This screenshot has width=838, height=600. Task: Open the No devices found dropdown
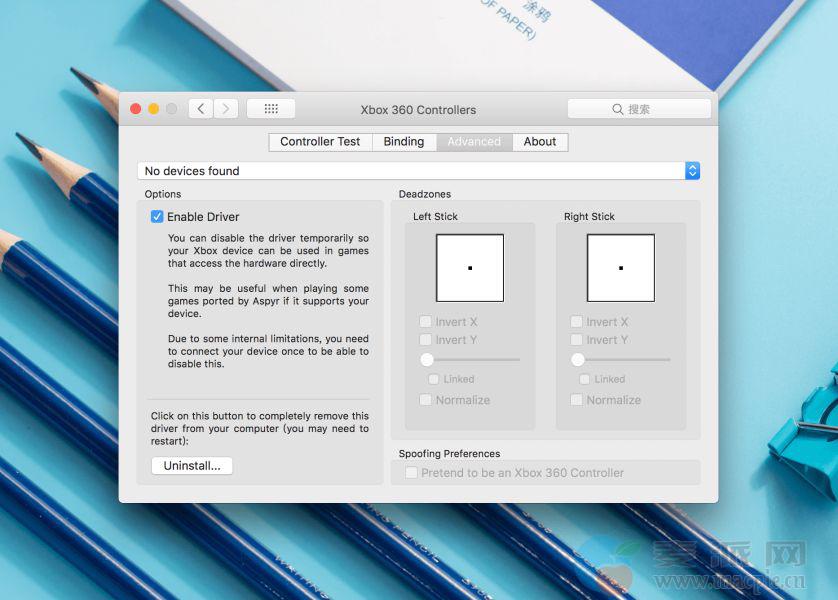point(410,171)
